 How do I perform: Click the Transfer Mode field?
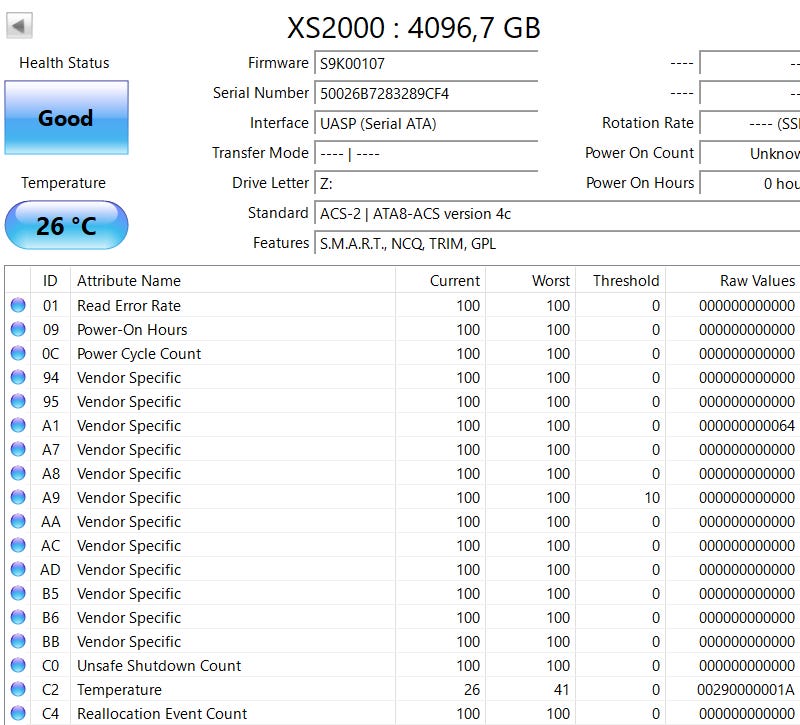click(426, 154)
